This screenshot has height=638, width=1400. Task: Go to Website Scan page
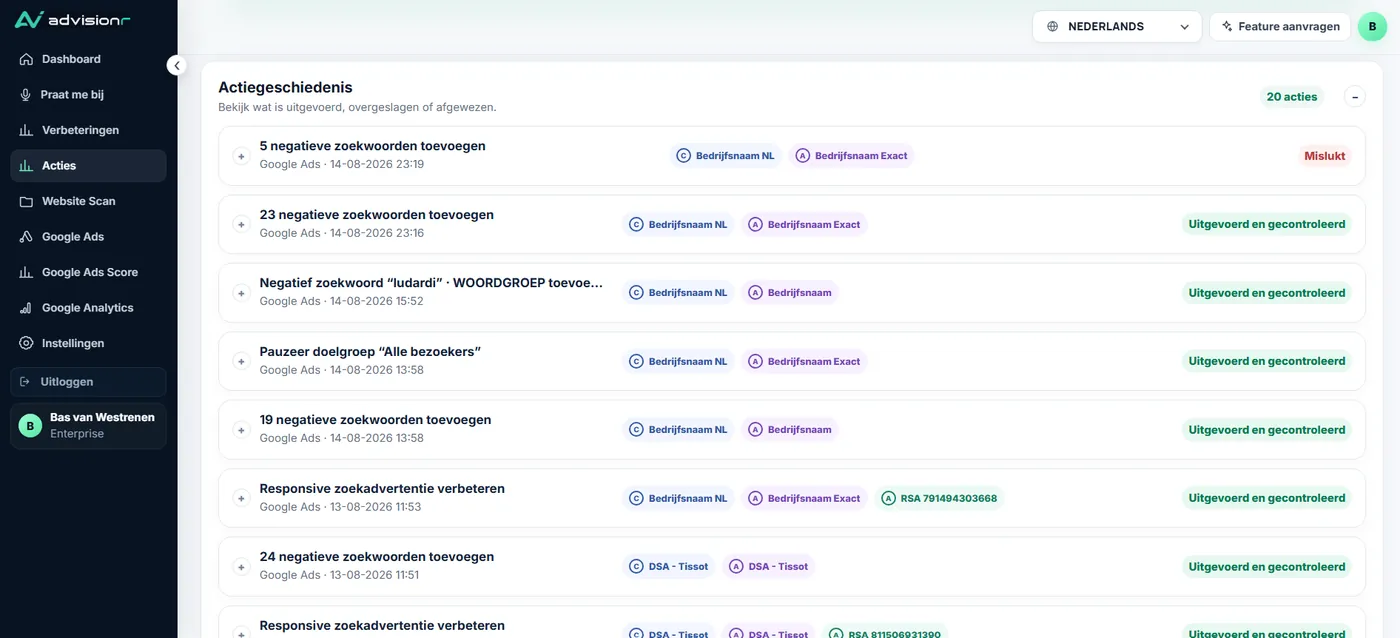pos(88,201)
